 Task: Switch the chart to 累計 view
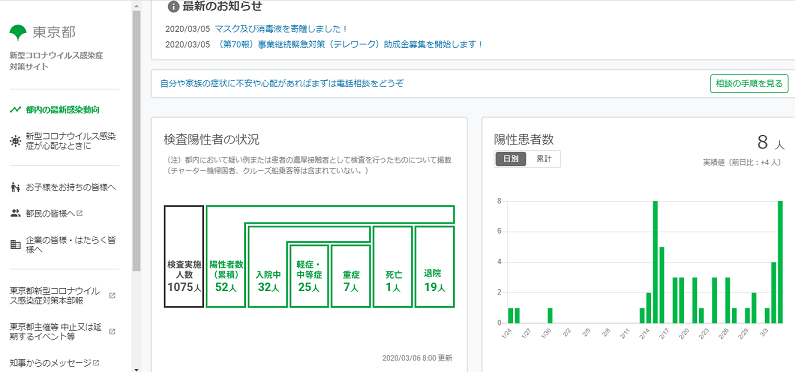[543, 159]
